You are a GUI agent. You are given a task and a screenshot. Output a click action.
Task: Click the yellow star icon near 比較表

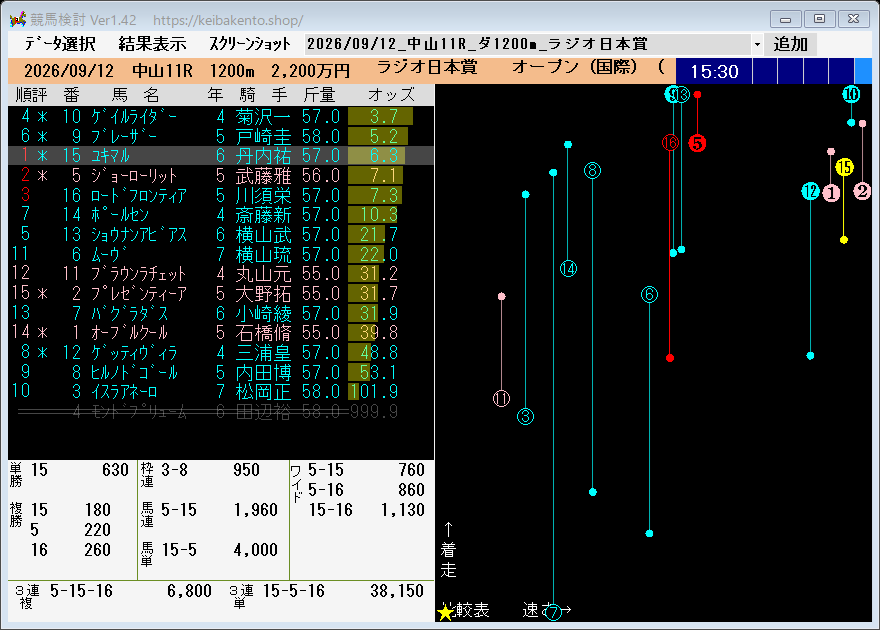tap(445, 612)
